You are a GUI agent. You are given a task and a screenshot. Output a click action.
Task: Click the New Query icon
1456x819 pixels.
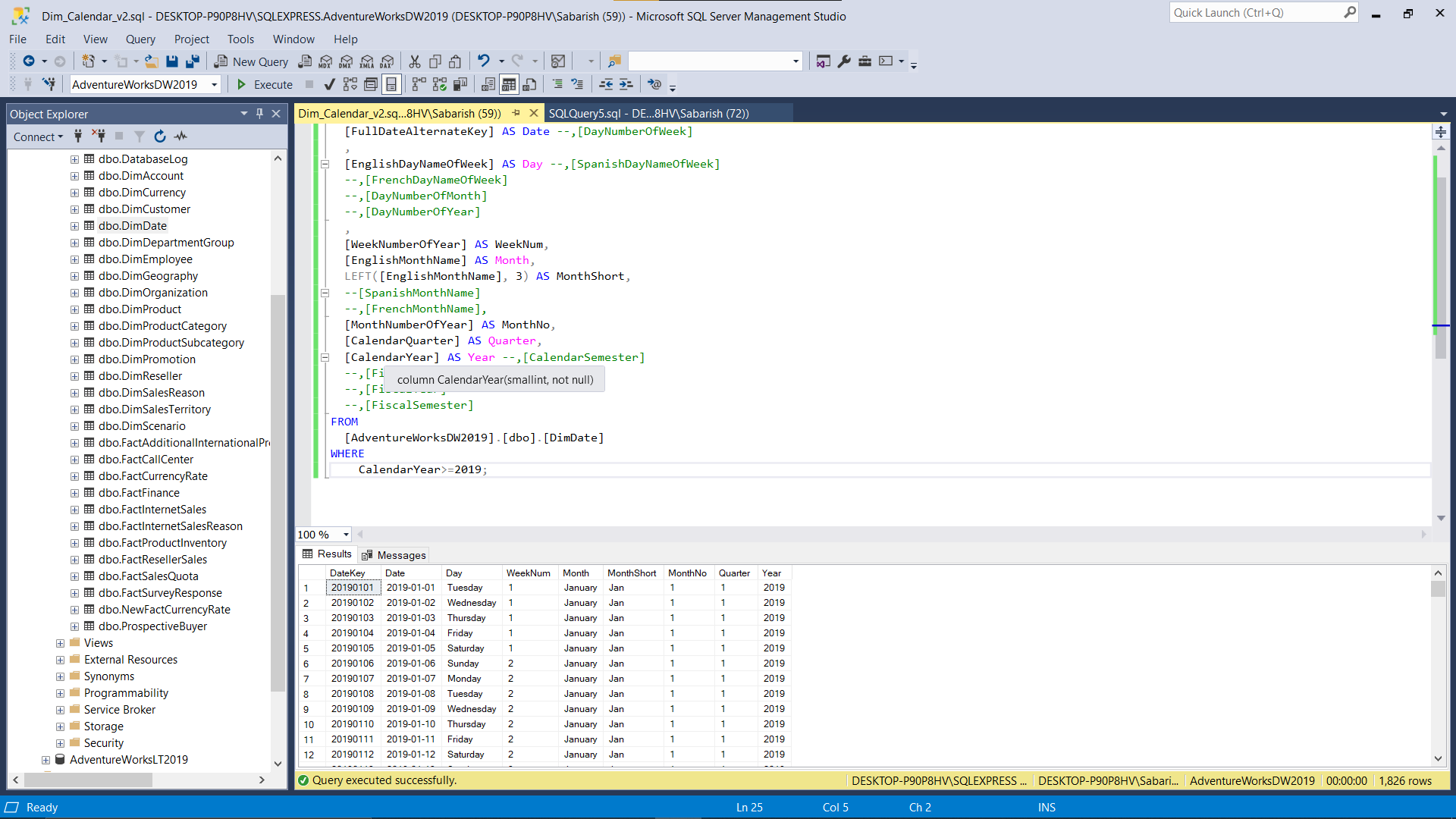point(250,61)
